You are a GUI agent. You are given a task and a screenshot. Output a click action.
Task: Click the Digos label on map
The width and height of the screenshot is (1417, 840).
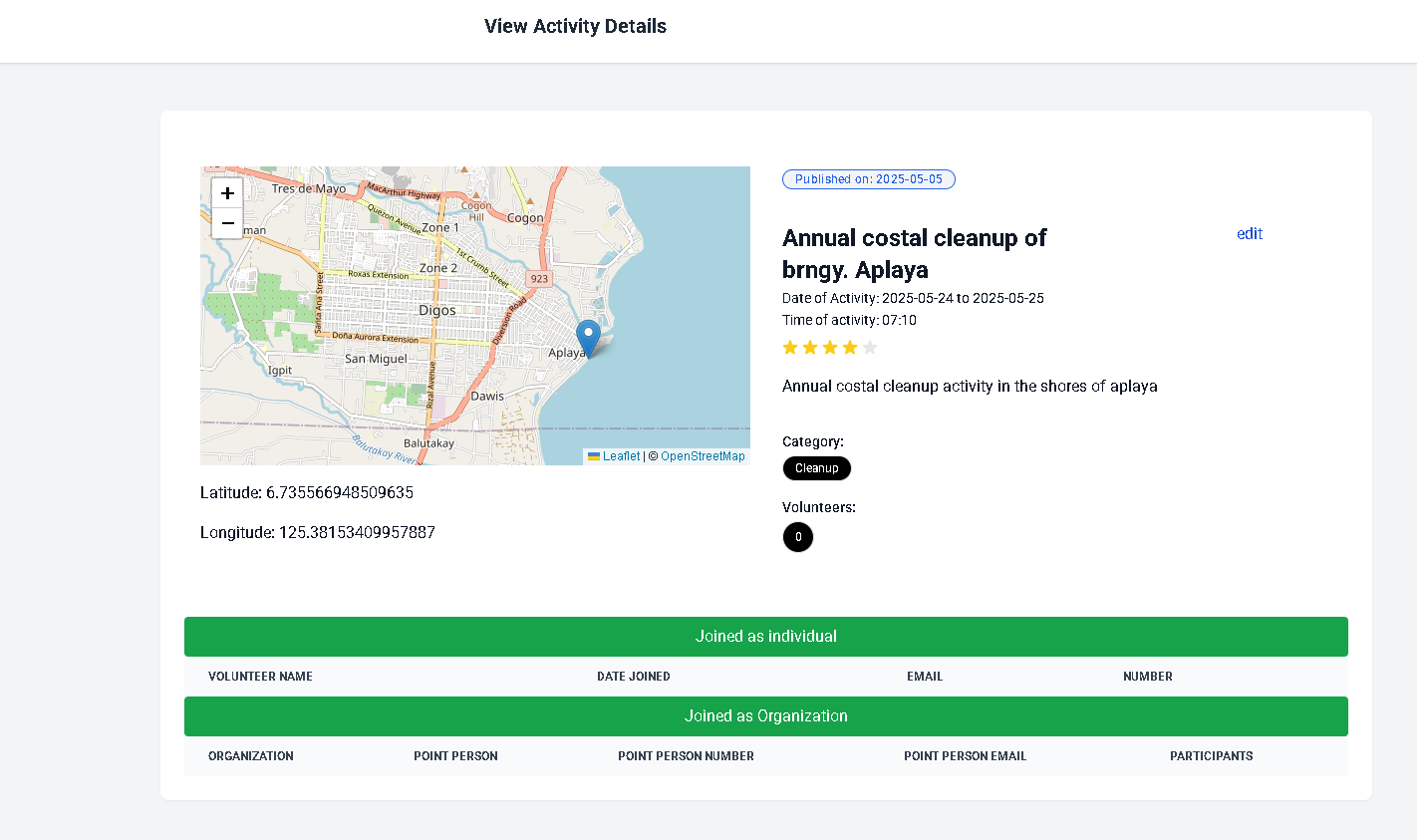pyautogui.click(x=436, y=310)
